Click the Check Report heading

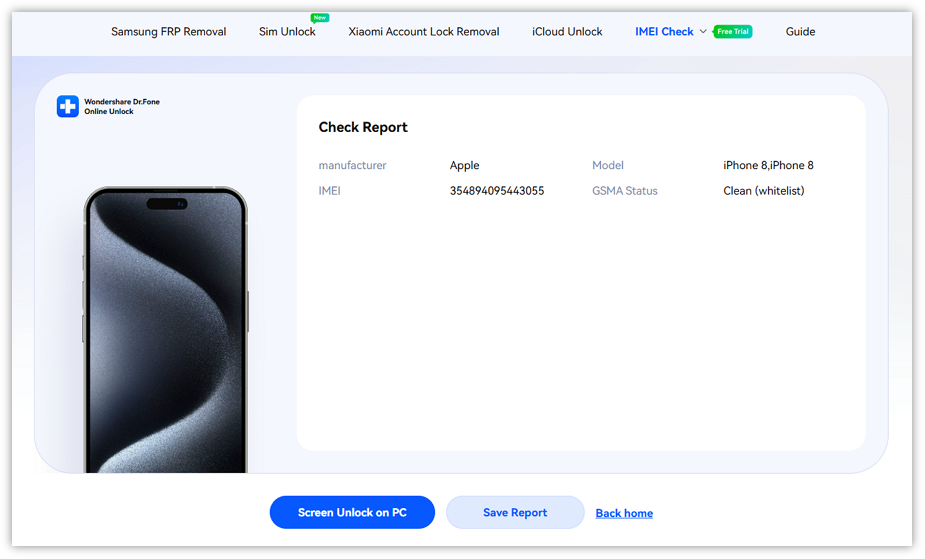[363, 127]
